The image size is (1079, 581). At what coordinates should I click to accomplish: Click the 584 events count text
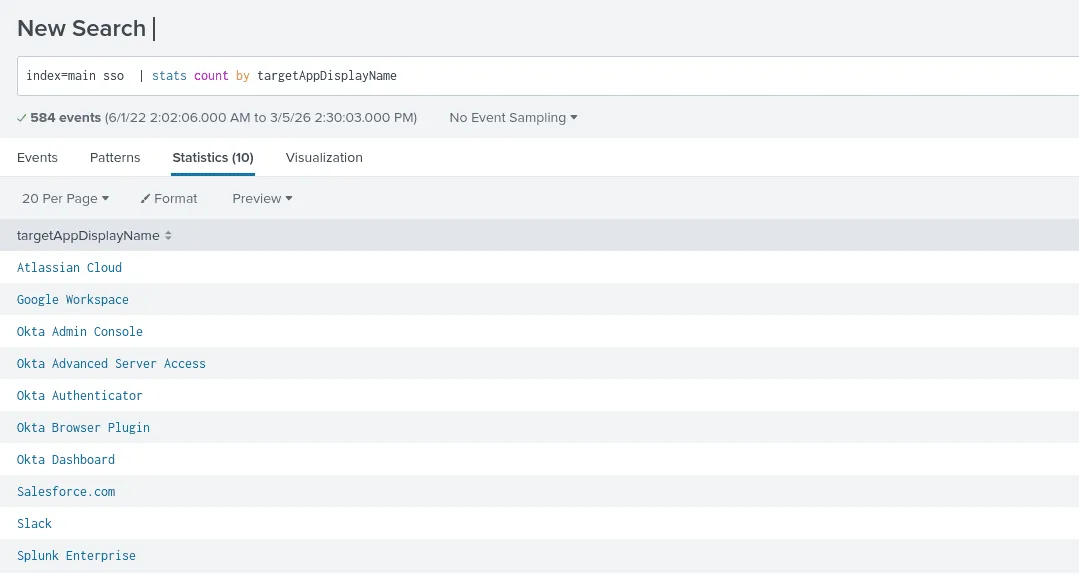coord(65,118)
